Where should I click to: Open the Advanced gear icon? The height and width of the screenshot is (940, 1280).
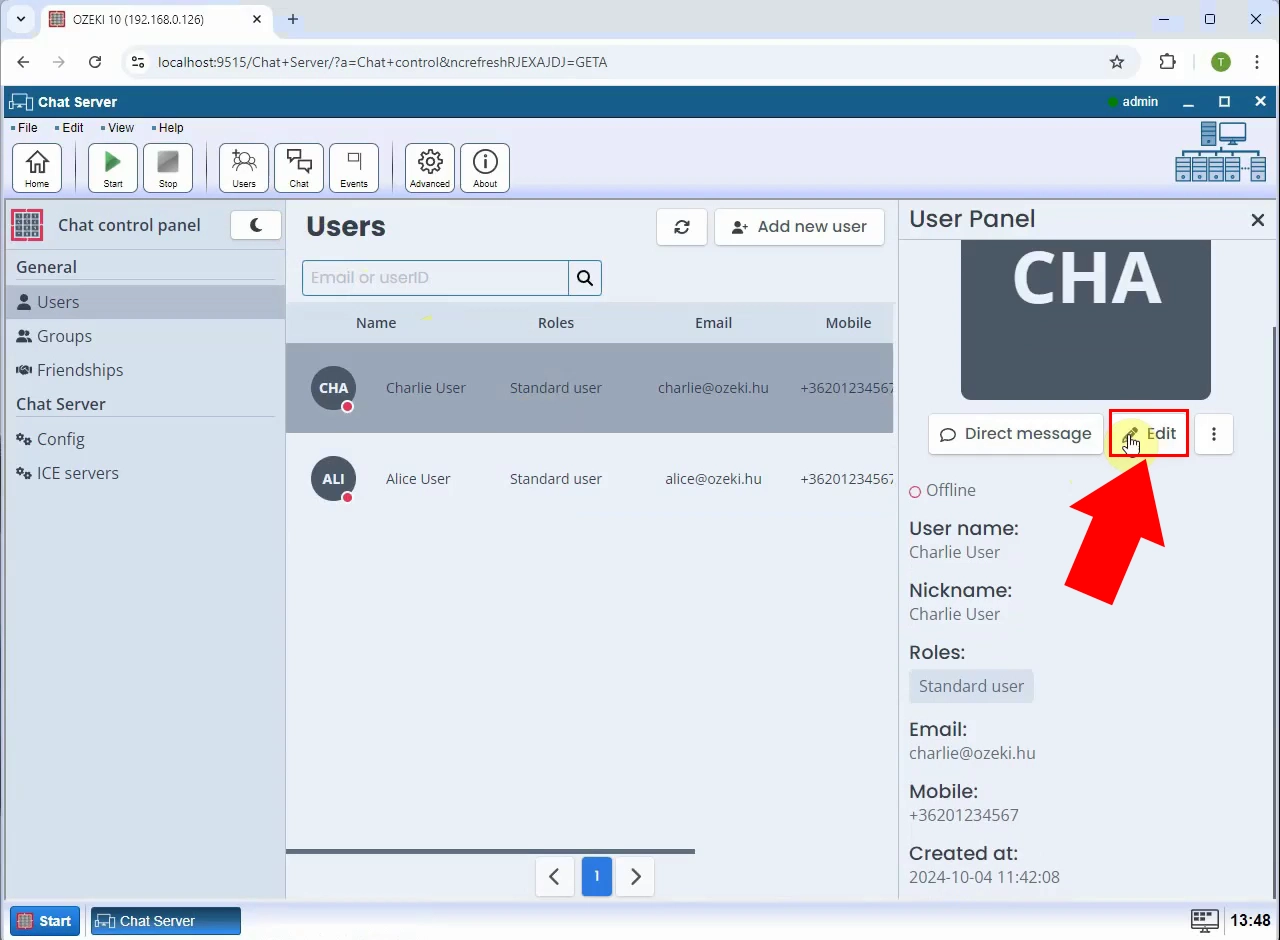click(430, 167)
